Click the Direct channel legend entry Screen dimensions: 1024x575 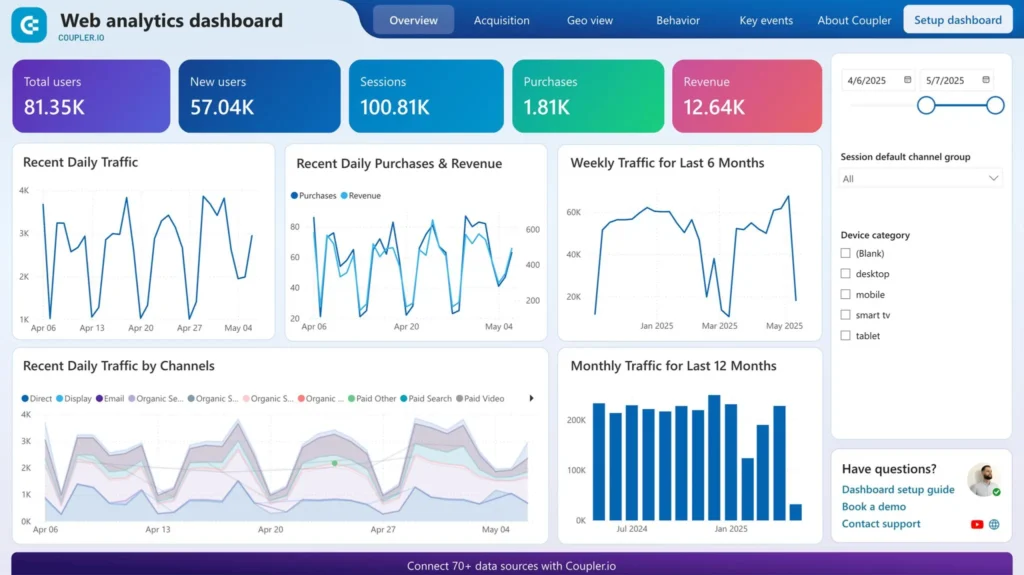tap(37, 399)
